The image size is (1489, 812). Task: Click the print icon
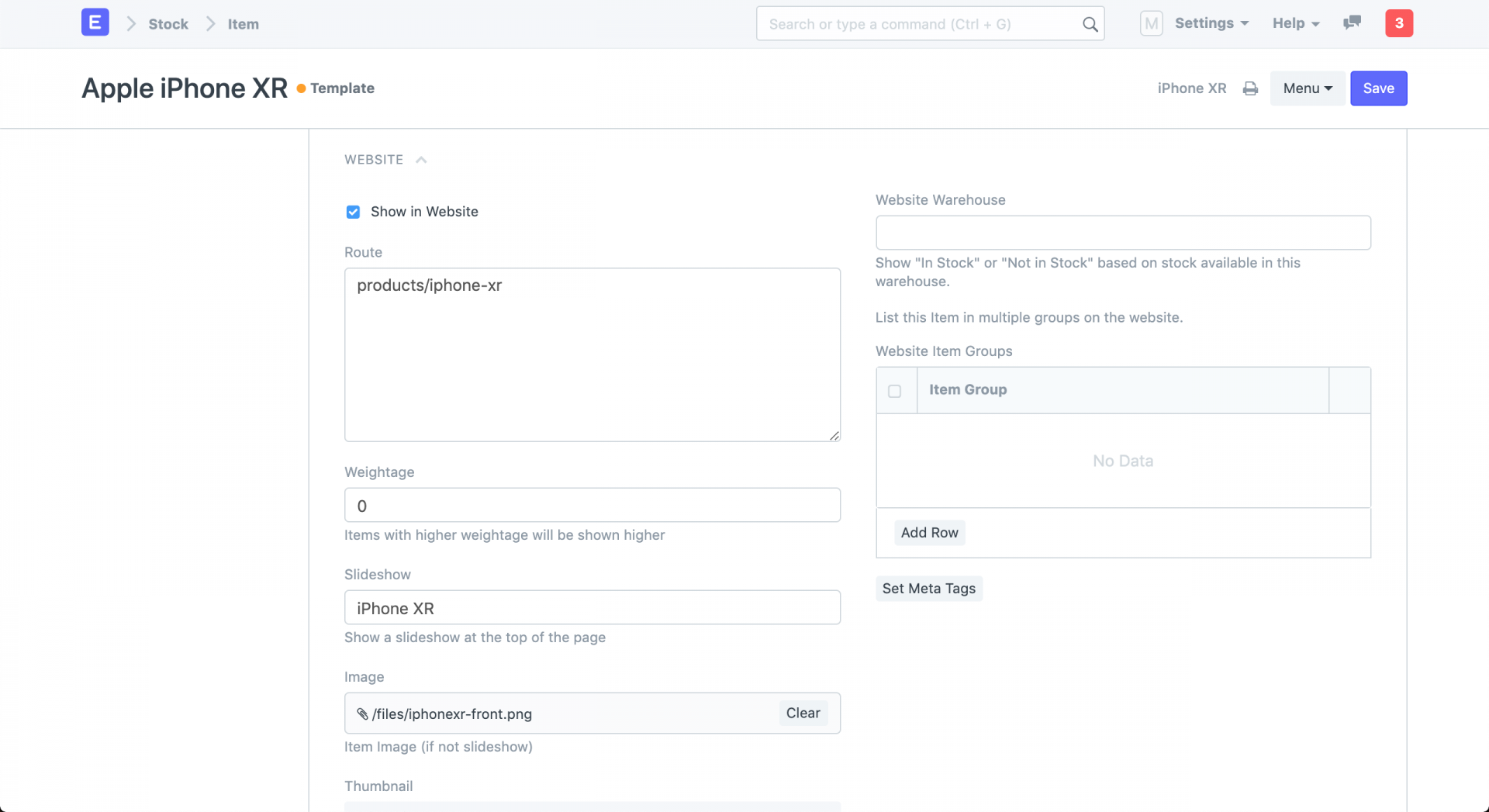pos(1250,88)
